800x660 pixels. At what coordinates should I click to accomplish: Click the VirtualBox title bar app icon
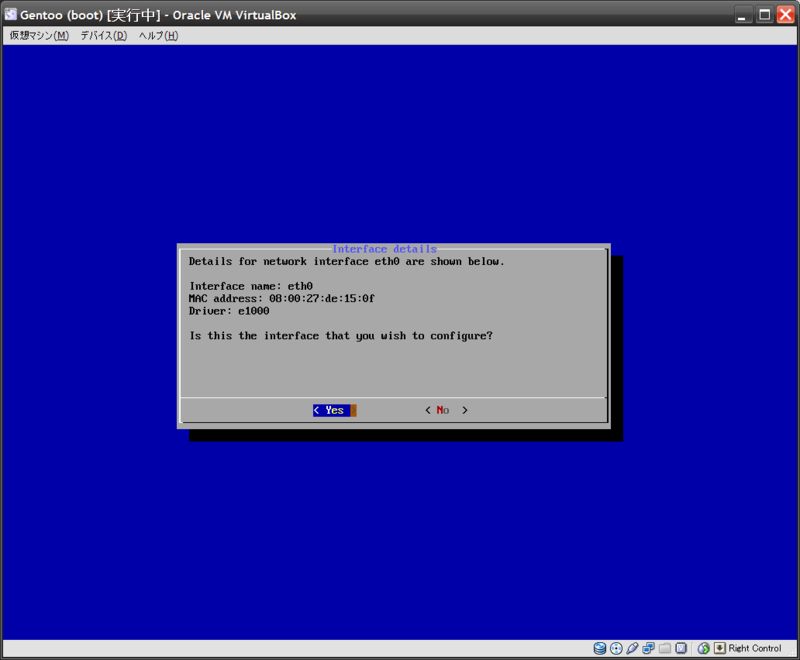[10, 14]
